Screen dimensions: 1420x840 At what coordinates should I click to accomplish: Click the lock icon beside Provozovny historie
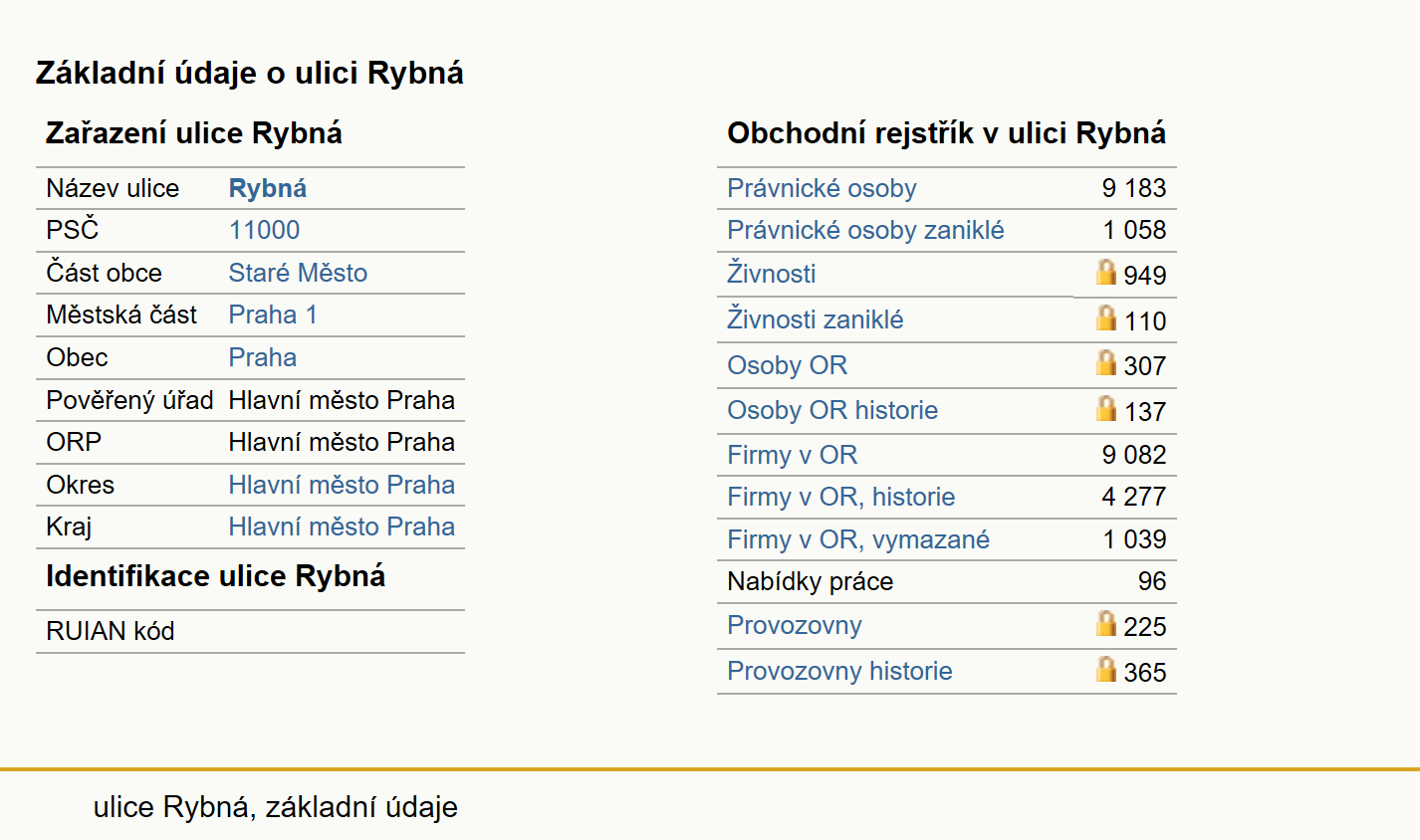point(1106,669)
